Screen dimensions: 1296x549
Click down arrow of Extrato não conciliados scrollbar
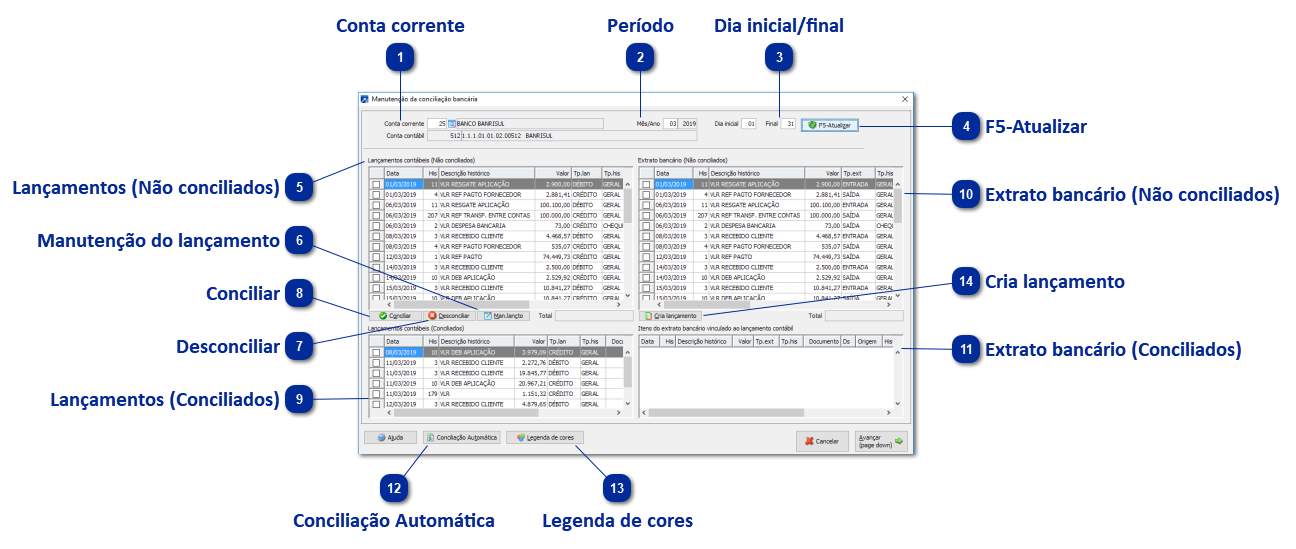click(x=898, y=295)
